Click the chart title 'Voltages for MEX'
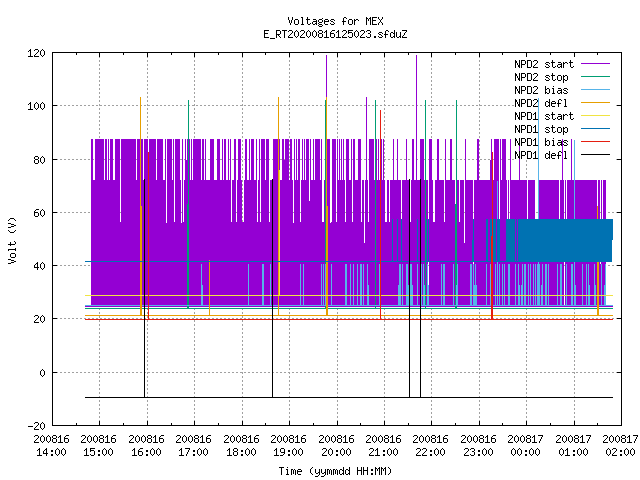 [335, 21]
